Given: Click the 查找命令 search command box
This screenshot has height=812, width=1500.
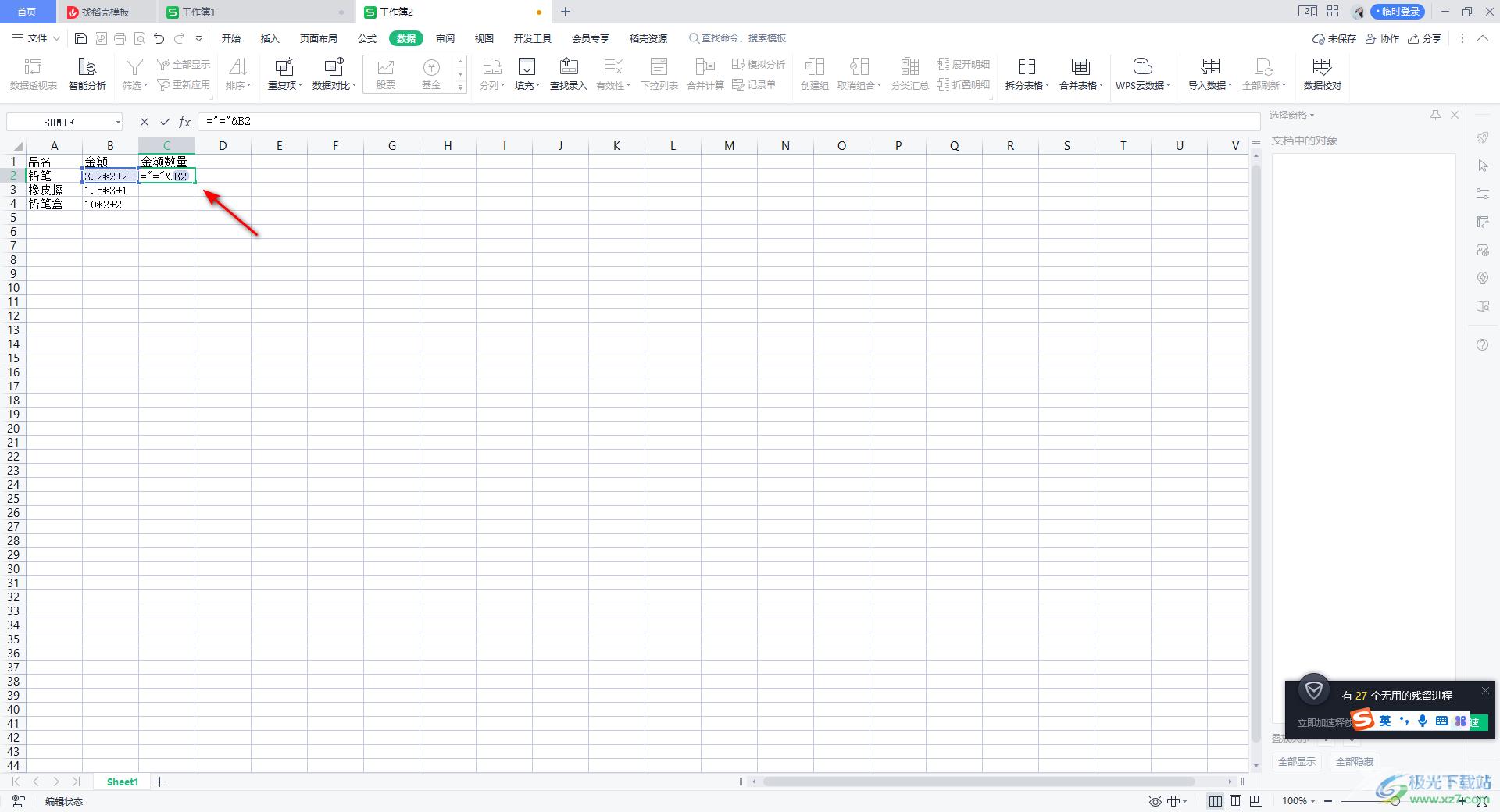Looking at the screenshot, I should tap(737, 38).
